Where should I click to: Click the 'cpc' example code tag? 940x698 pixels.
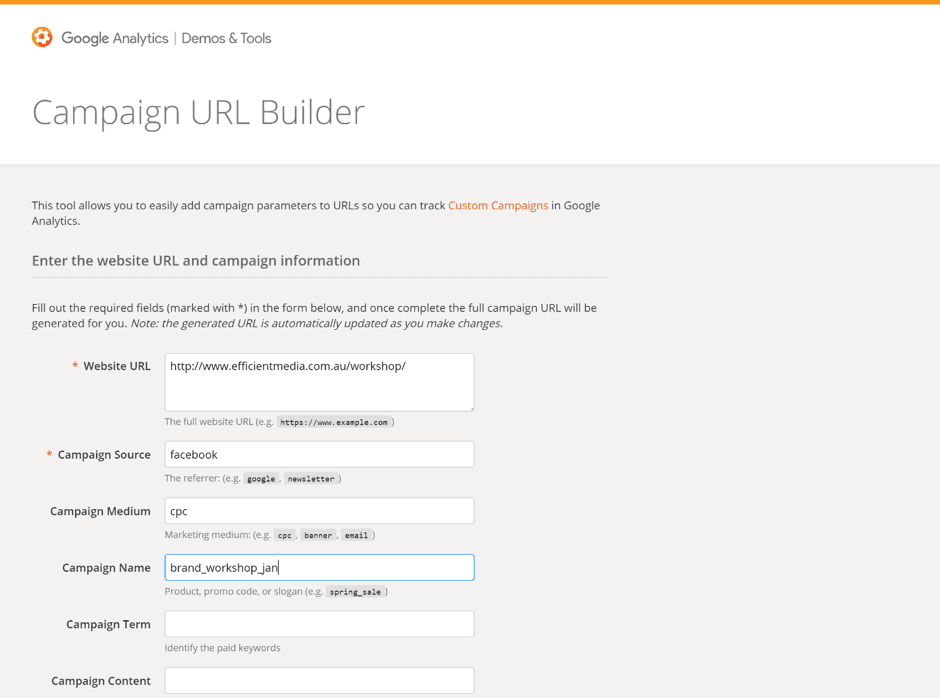pos(285,535)
